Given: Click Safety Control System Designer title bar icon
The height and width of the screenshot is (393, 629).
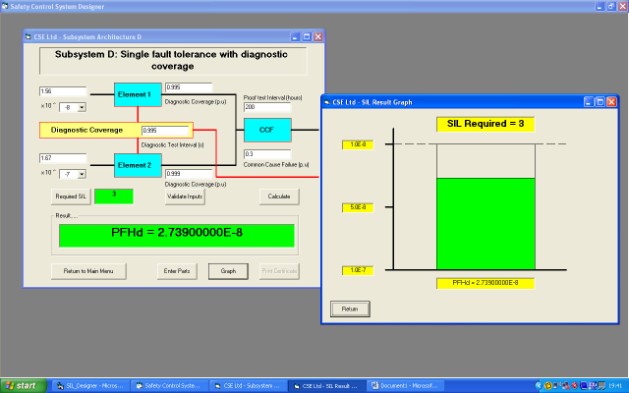Looking at the screenshot, I should coord(4,6).
